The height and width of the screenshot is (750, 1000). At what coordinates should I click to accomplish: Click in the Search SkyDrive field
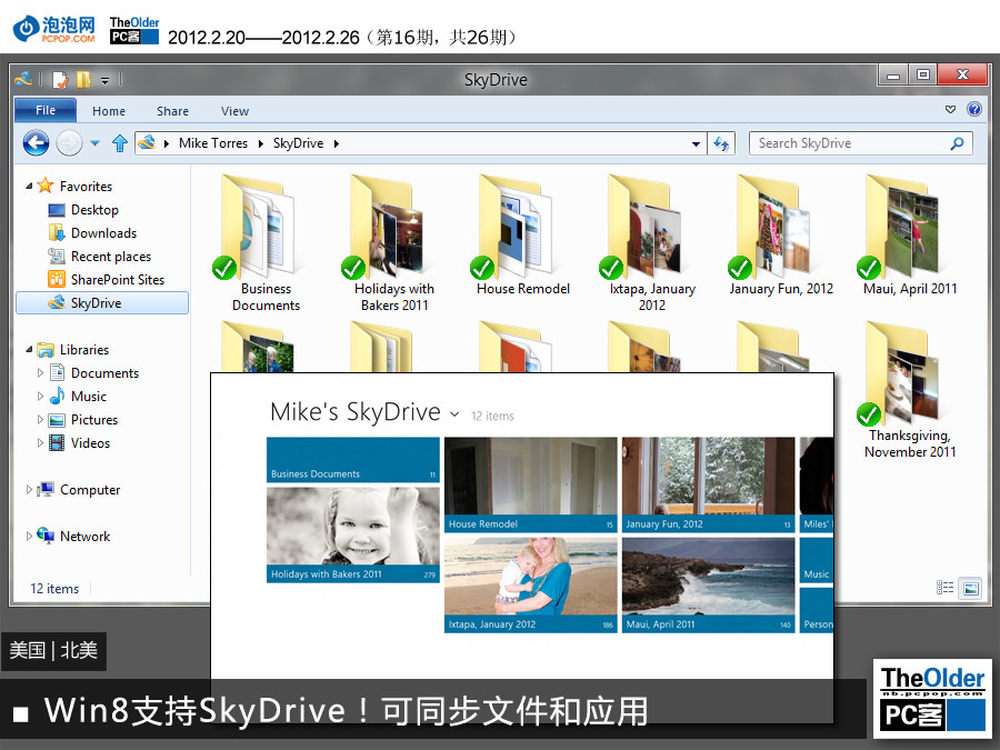point(860,143)
